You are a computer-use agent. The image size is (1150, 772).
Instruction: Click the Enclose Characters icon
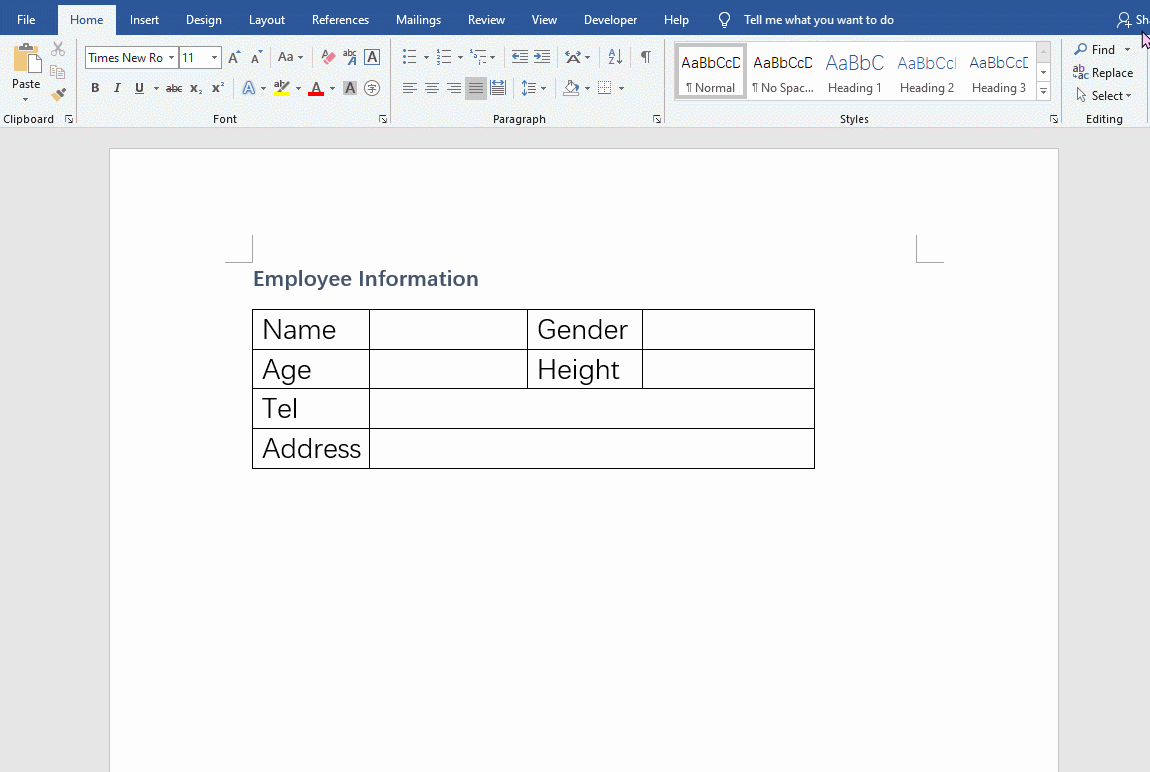click(x=372, y=89)
